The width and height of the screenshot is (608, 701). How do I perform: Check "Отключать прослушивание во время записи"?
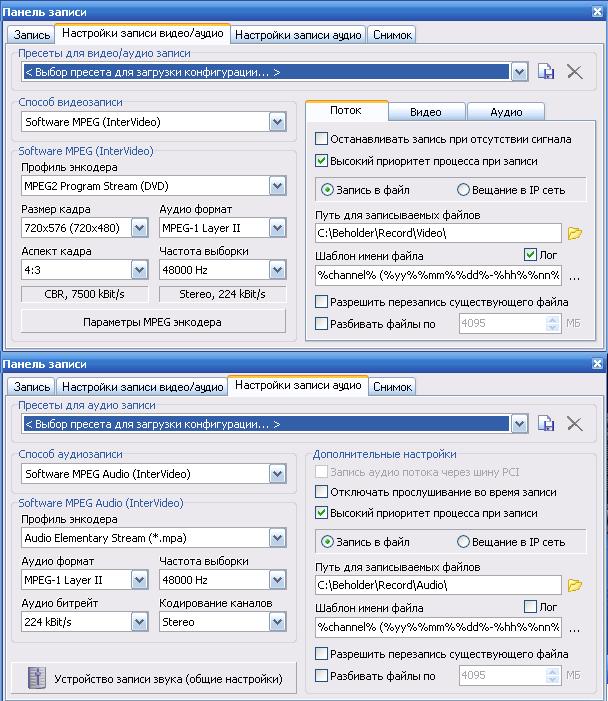pyautogui.click(x=322, y=492)
